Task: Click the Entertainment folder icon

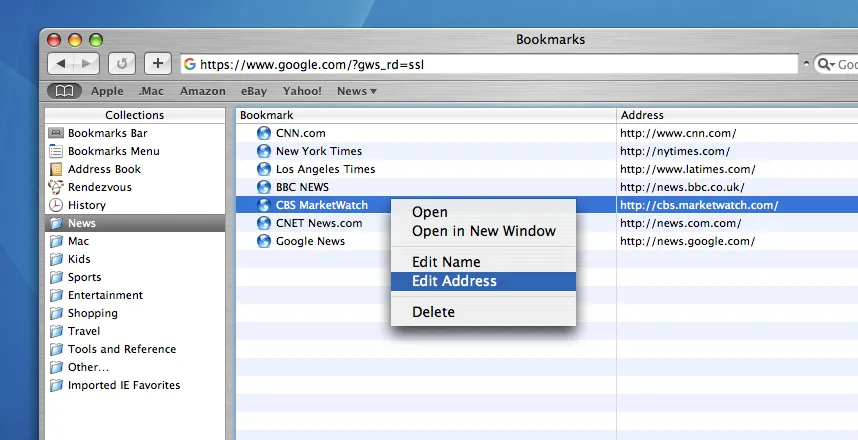Action: click(x=56, y=296)
